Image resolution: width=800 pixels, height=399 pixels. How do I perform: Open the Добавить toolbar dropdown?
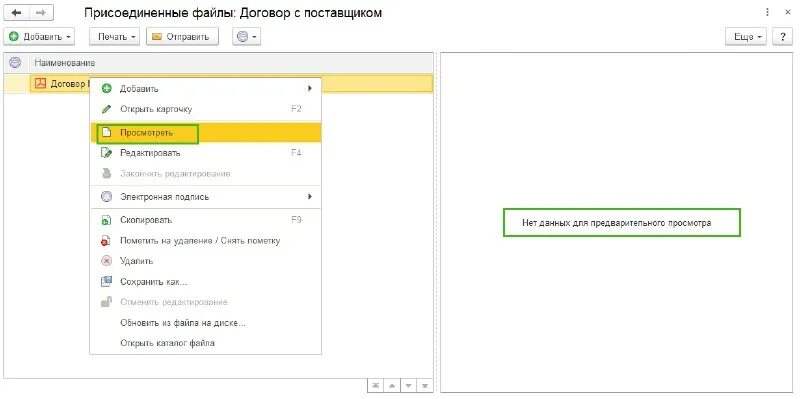pyautogui.click(x=39, y=37)
